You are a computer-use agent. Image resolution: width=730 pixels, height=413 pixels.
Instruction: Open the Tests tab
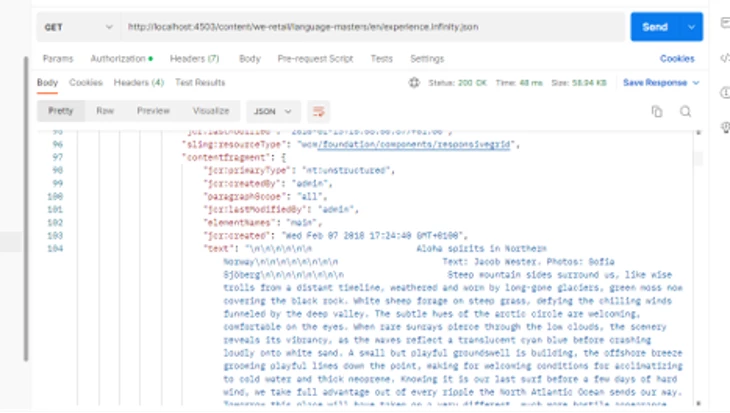pyautogui.click(x=381, y=59)
